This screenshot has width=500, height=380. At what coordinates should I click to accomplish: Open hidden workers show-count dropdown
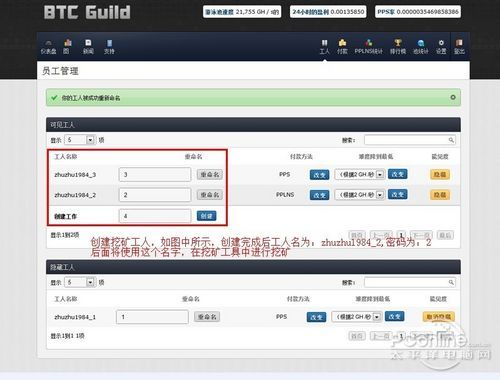[x=80, y=282]
